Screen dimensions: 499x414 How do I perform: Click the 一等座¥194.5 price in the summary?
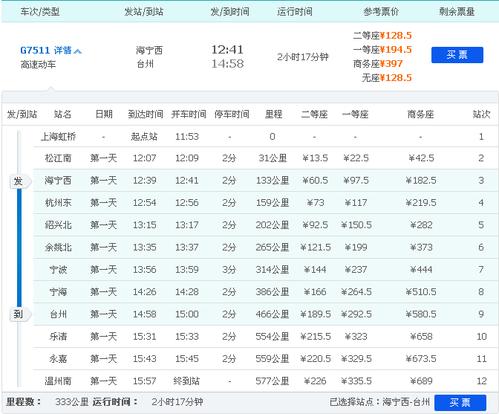pyautogui.click(x=383, y=50)
